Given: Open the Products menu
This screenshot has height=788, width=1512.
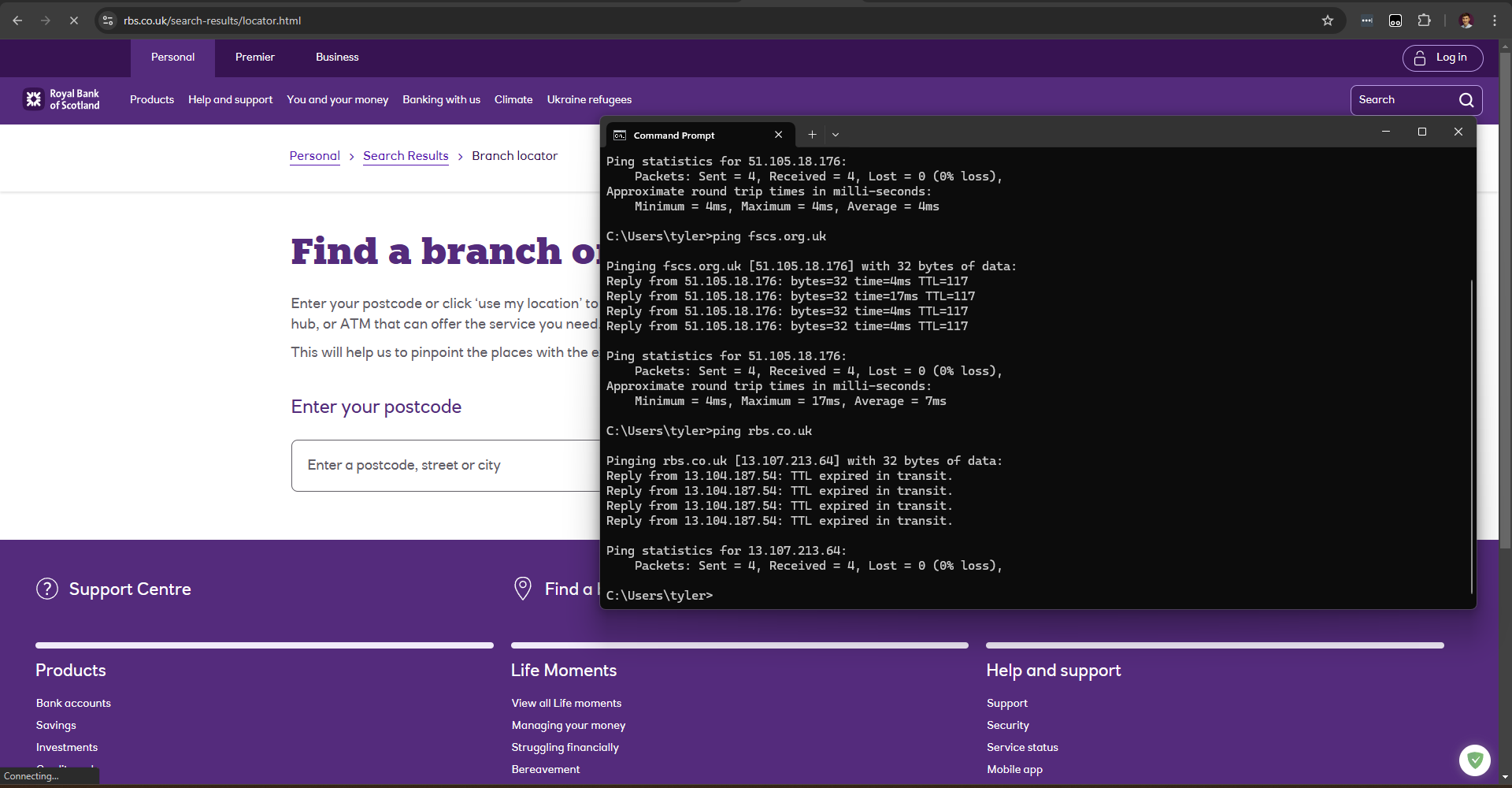Looking at the screenshot, I should point(152,100).
